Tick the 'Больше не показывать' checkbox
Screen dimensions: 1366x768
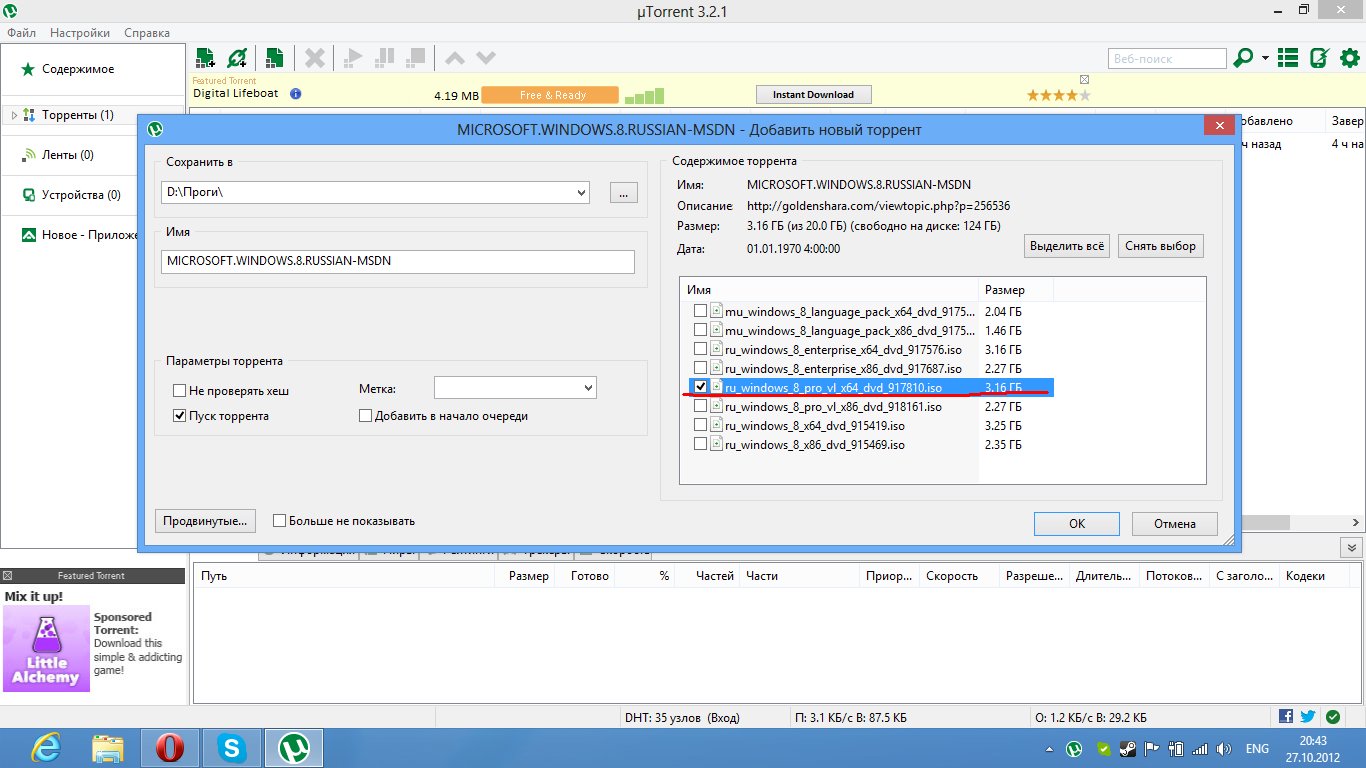[280, 521]
